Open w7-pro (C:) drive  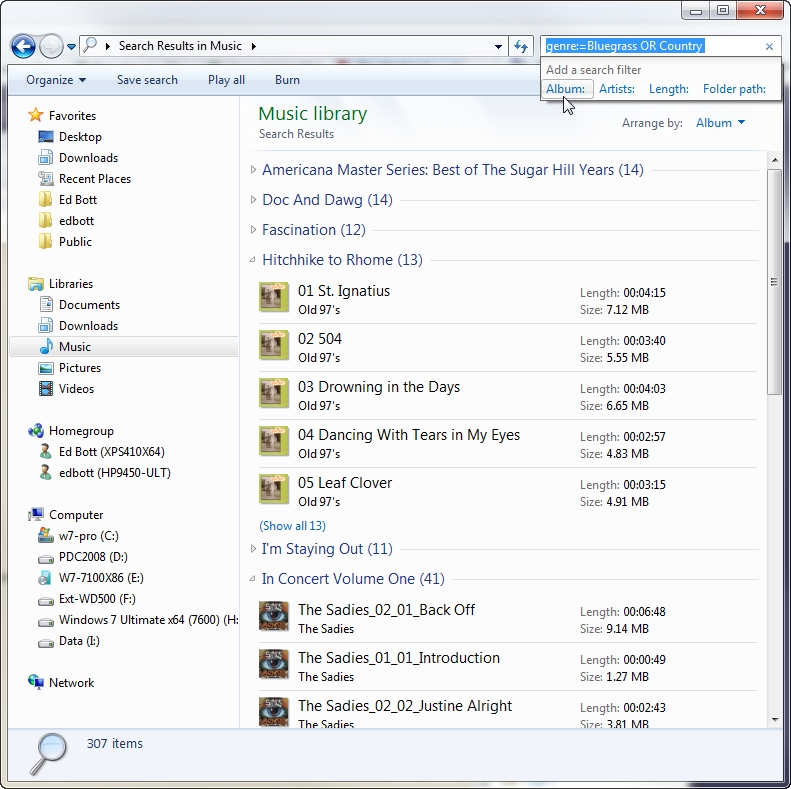88,536
